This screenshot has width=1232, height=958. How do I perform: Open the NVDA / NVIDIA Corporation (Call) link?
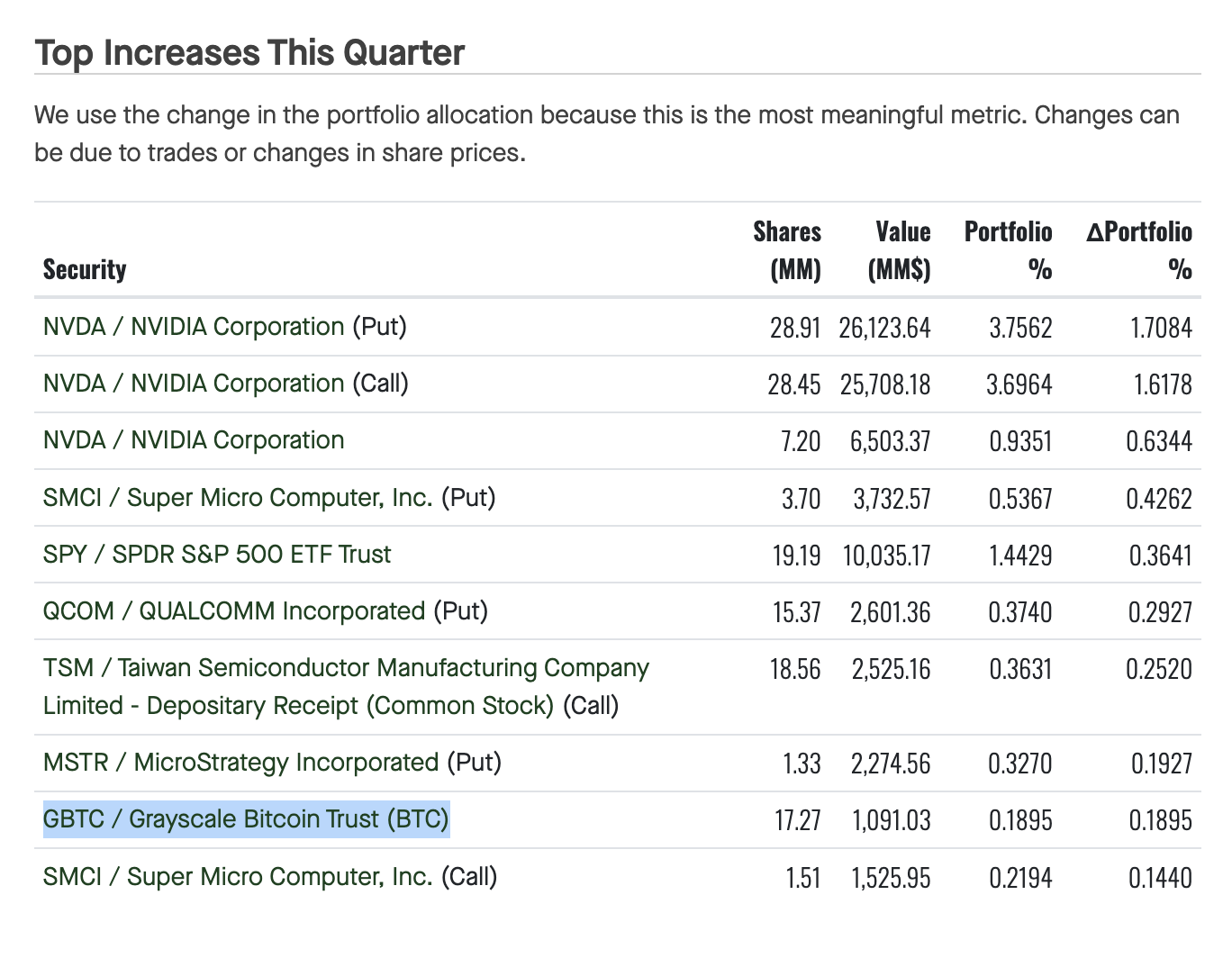[193, 384]
